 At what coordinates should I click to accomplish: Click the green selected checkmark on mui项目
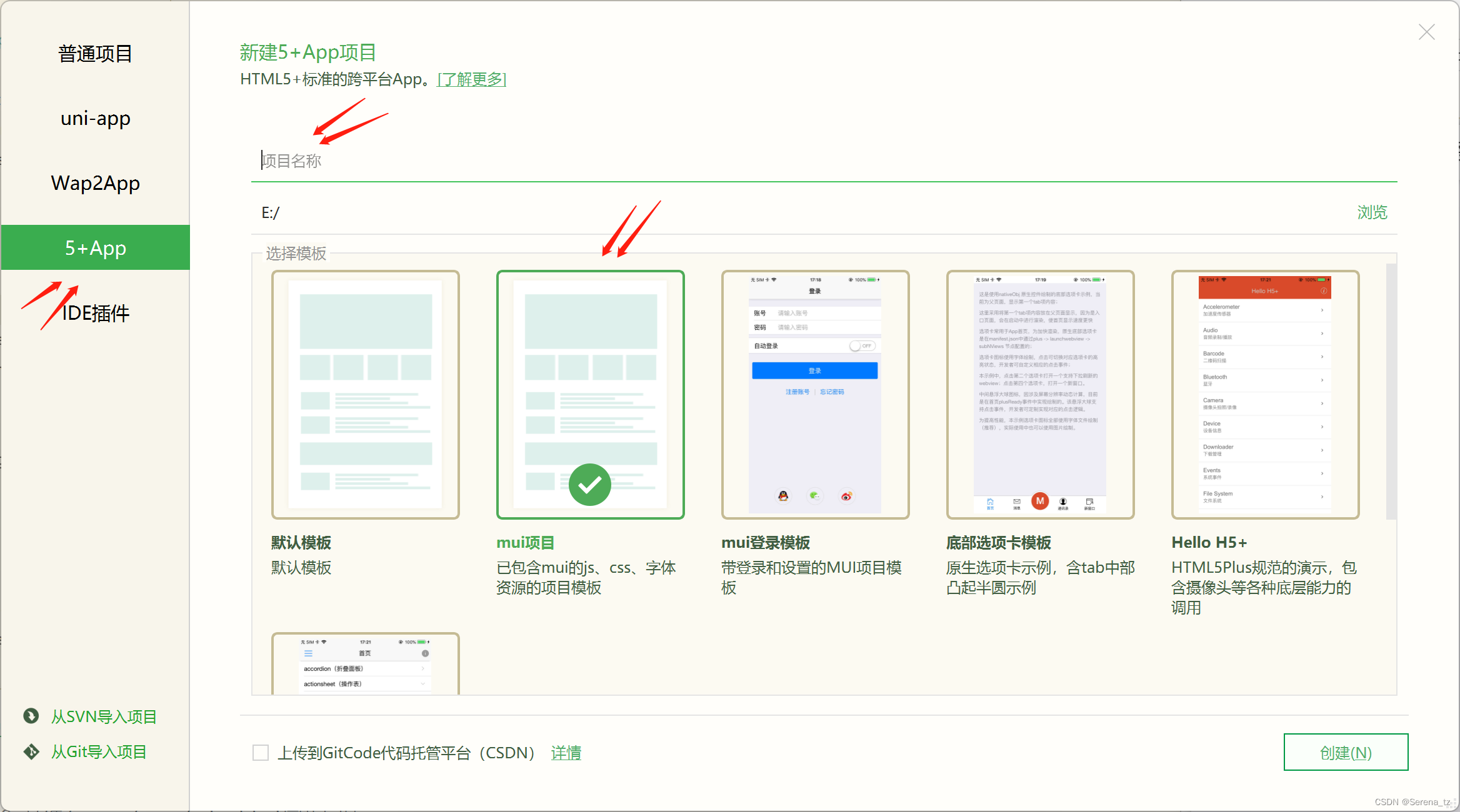click(x=590, y=485)
